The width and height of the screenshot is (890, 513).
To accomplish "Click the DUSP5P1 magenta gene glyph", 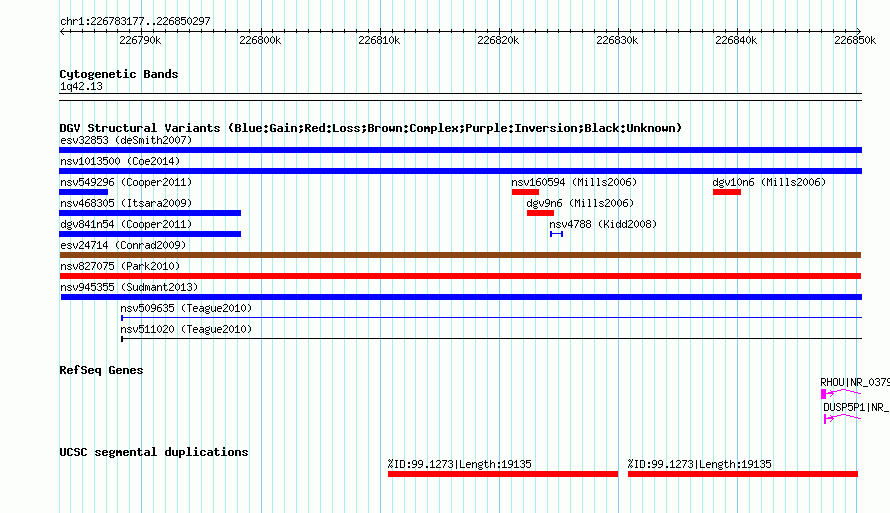I will click(x=842, y=418).
